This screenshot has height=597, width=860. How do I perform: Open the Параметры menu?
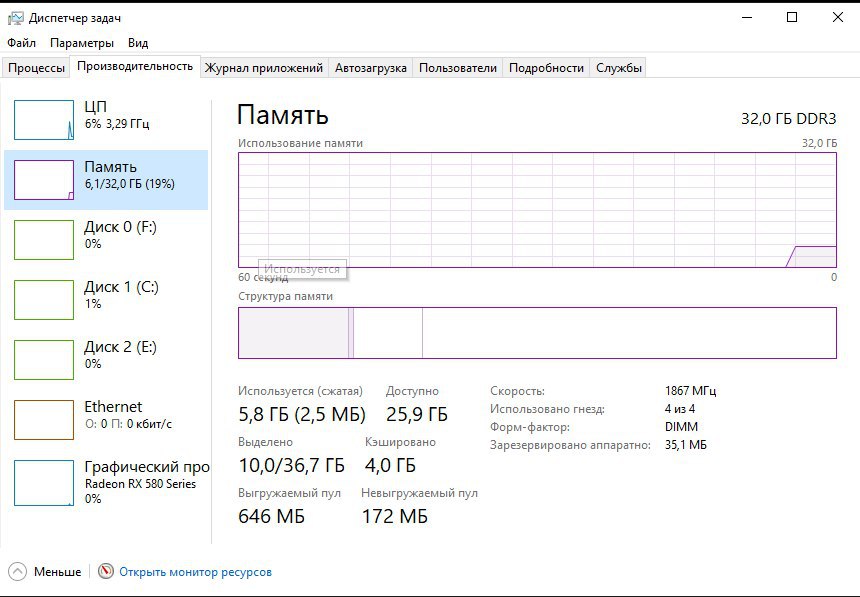click(x=82, y=43)
